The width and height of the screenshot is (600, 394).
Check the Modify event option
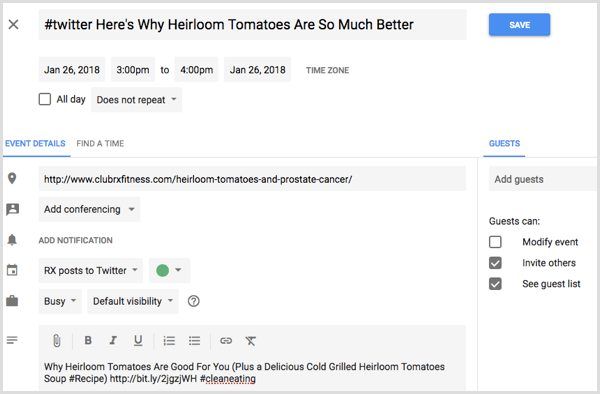[495, 242]
